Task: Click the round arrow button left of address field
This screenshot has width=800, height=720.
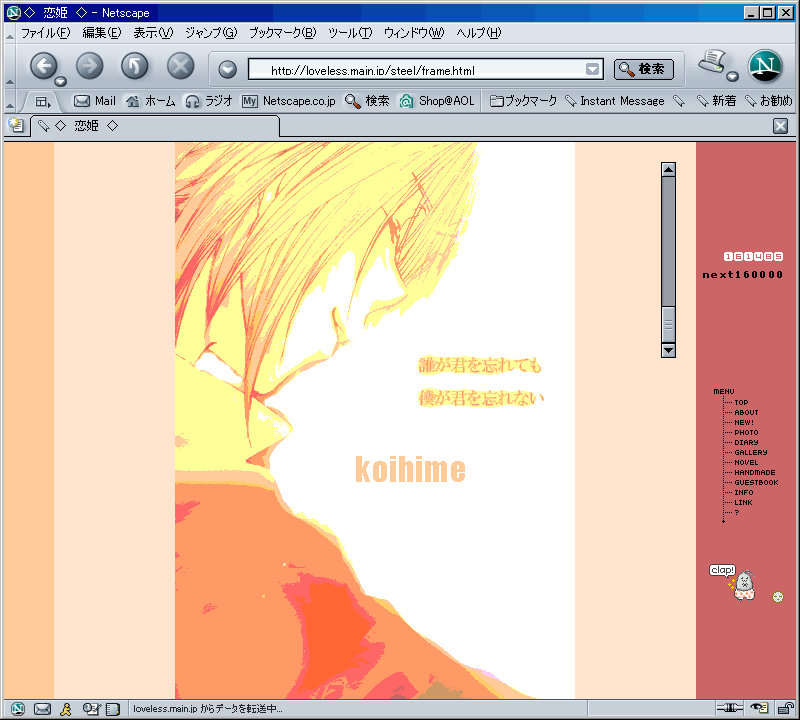Action: point(228,69)
